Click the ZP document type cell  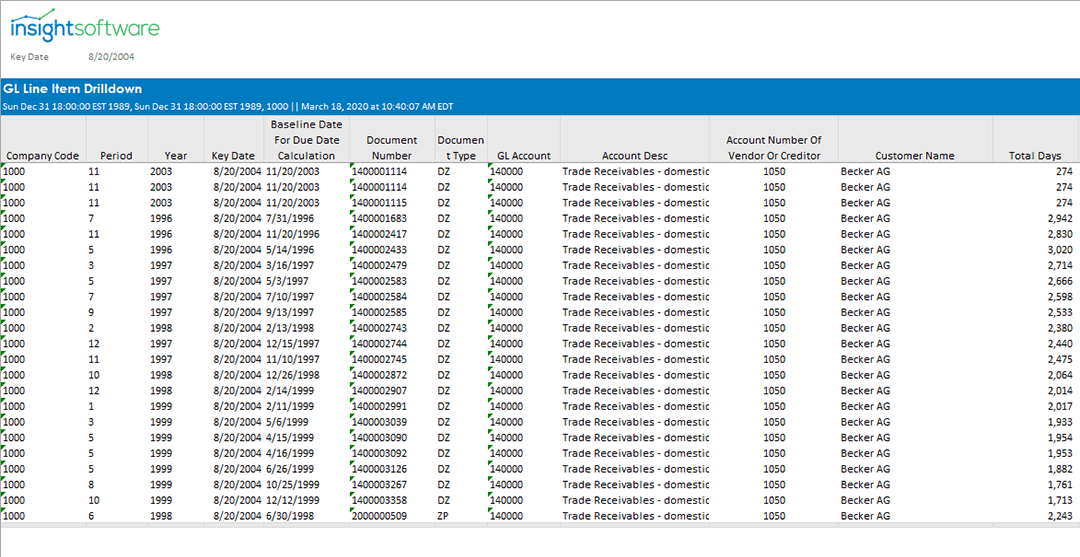[444, 516]
